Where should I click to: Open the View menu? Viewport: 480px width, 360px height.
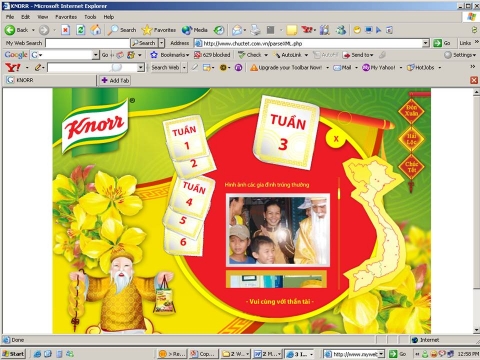(x=42, y=17)
